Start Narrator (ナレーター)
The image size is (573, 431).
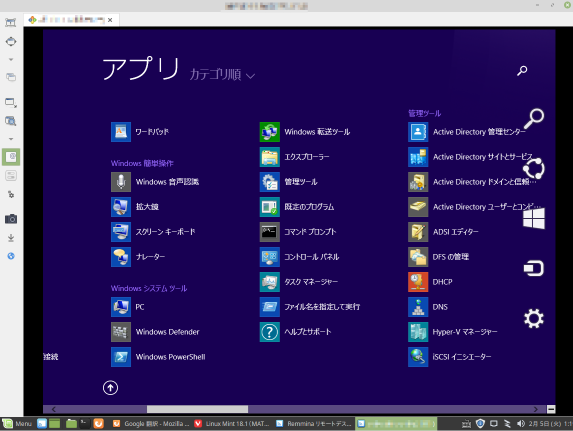[138, 257]
